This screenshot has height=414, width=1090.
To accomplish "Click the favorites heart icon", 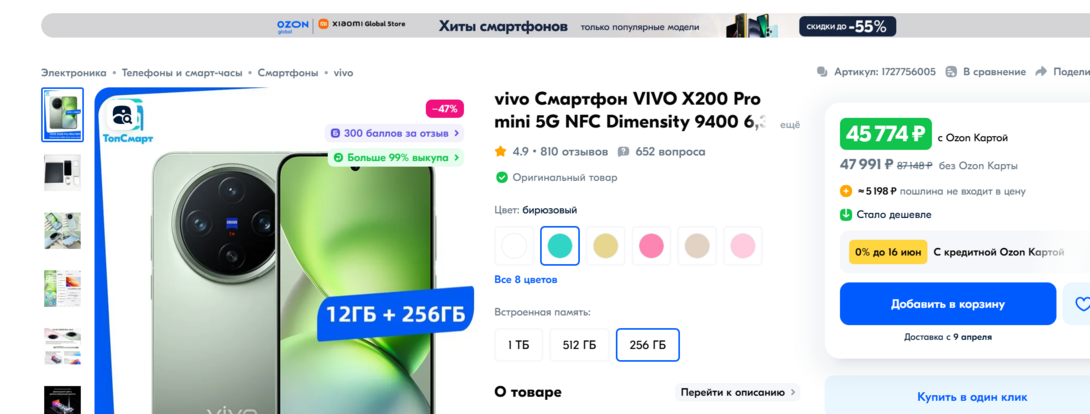I will (1080, 304).
